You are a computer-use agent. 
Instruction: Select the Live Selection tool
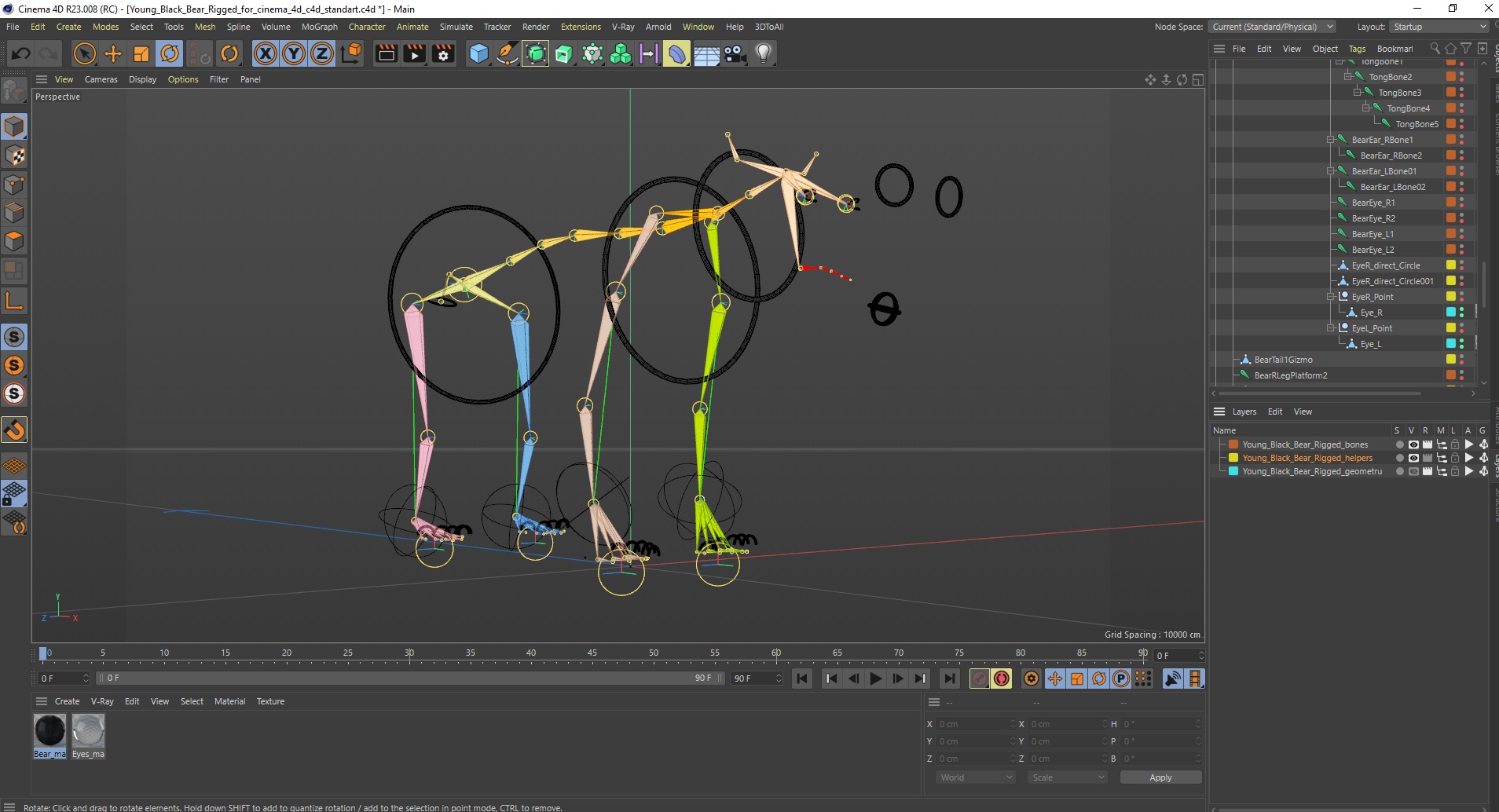click(84, 53)
